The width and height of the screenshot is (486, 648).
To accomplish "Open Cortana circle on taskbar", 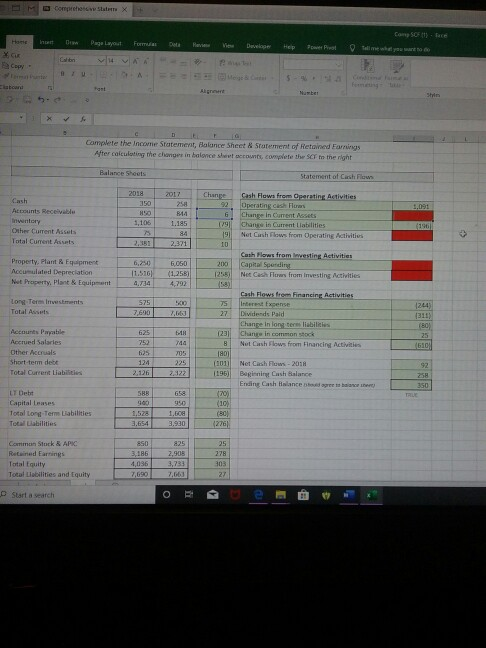I will pyautogui.click(x=166, y=495).
